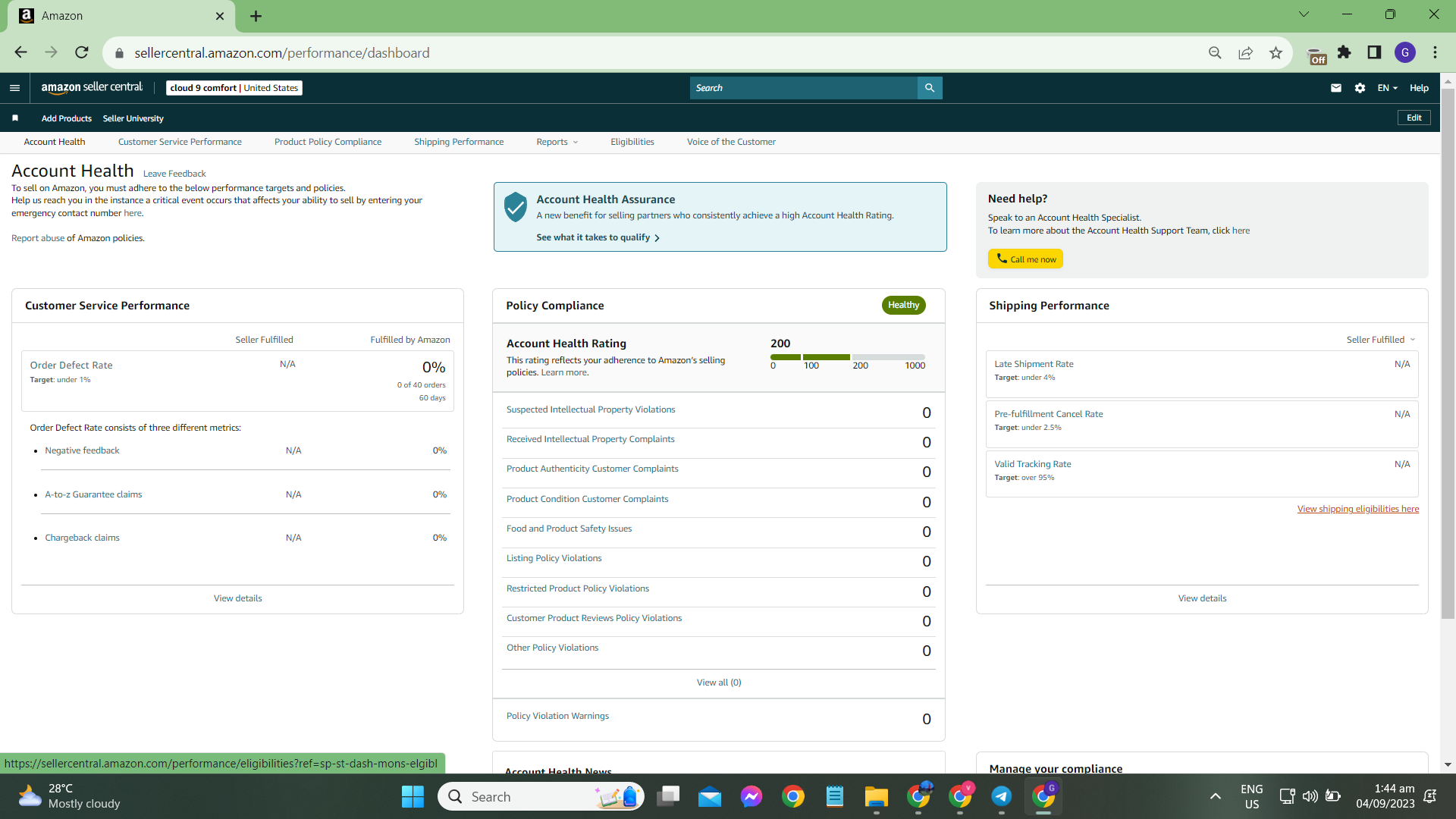
Task: Open the Chrome profile avatar G
Action: point(1405,52)
